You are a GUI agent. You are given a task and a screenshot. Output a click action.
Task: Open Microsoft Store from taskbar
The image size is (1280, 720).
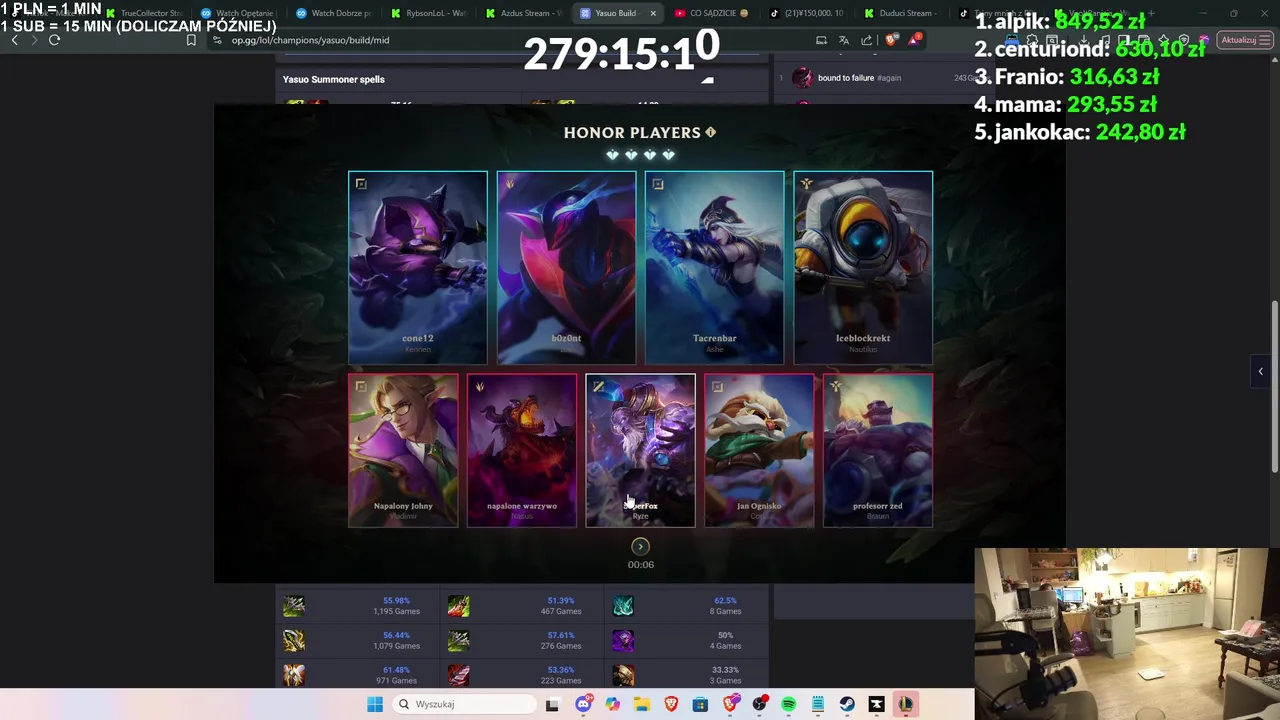pos(700,704)
